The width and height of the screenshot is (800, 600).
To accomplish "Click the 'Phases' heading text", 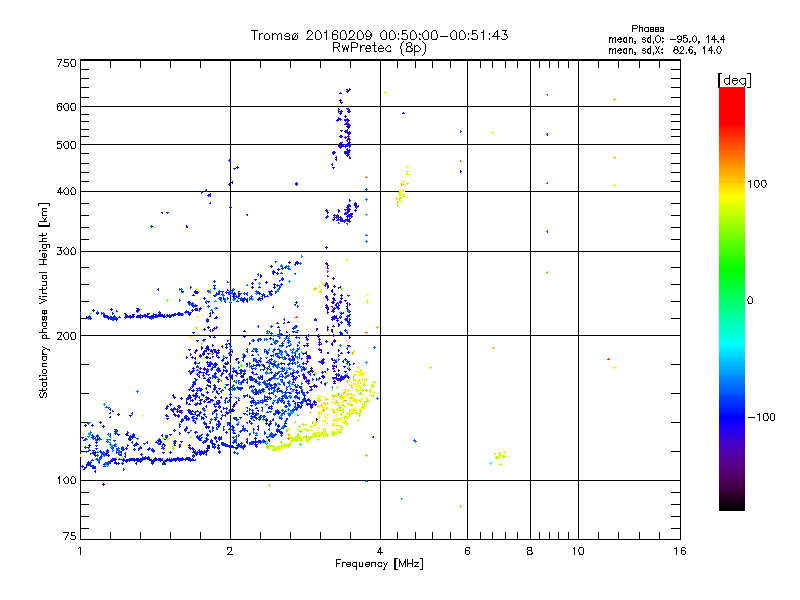I will click(647, 29).
